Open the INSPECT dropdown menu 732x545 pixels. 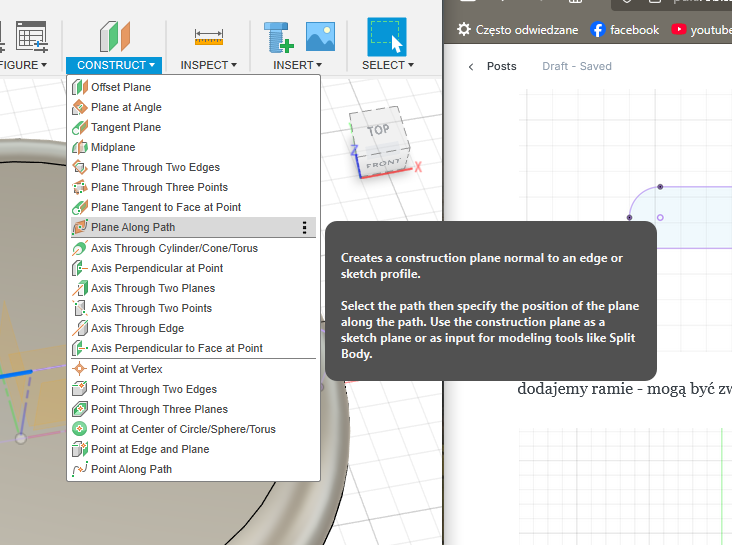pos(209,65)
